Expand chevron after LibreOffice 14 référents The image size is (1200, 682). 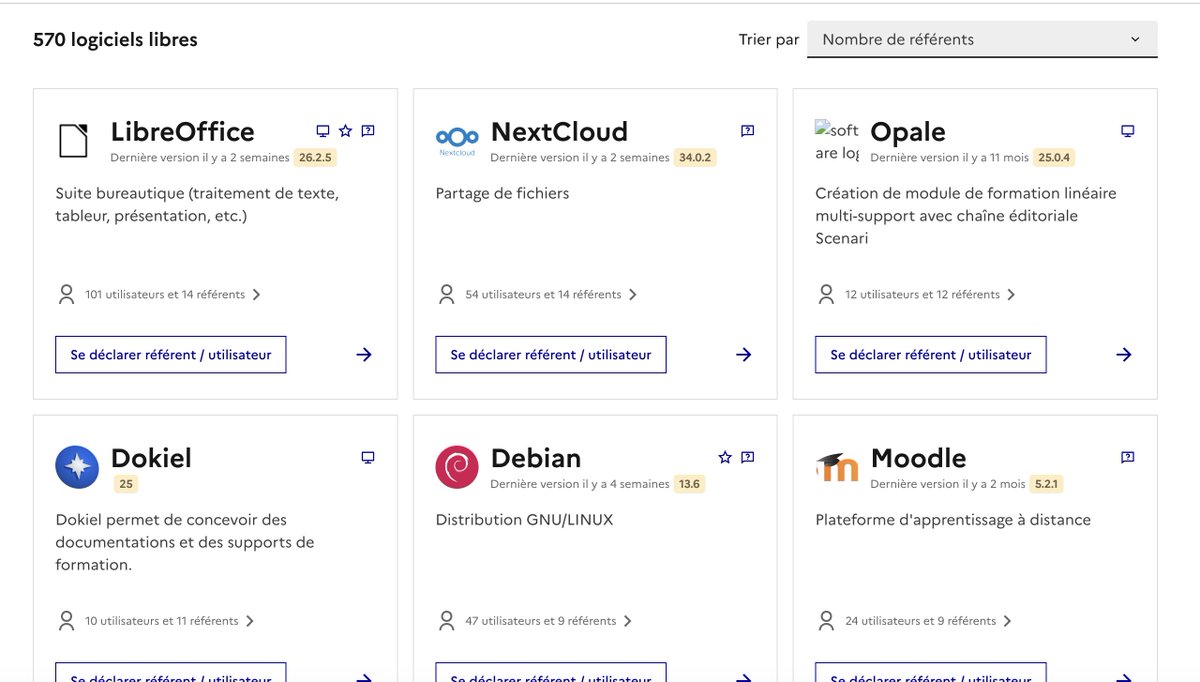click(x=257, y=295)
